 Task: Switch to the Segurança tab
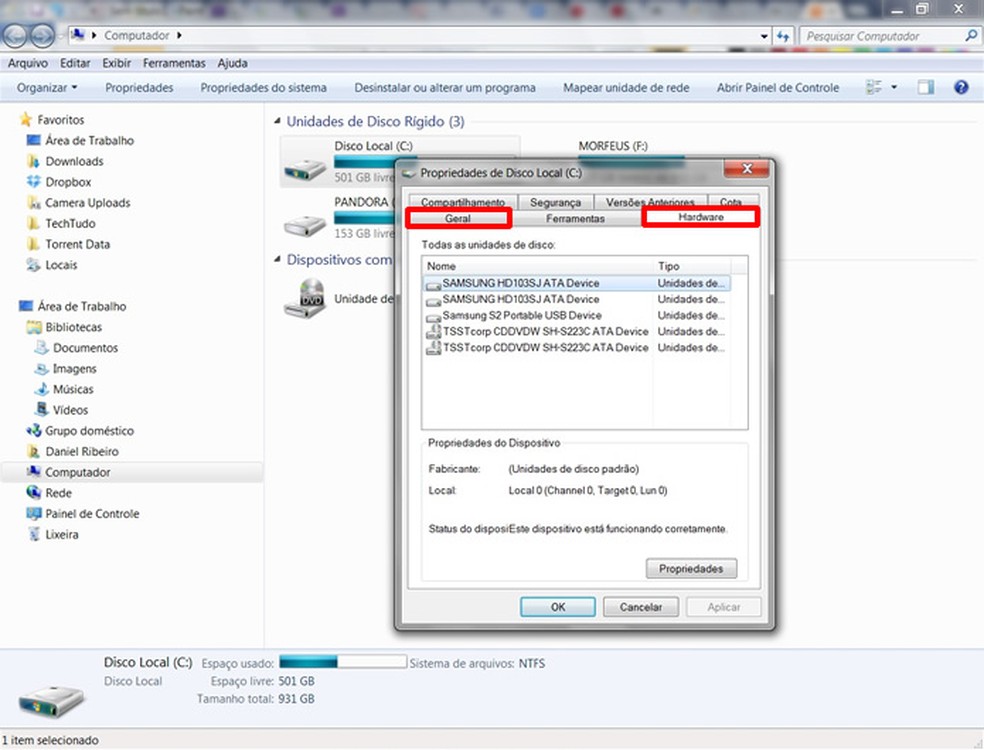[x=555, y=202]
